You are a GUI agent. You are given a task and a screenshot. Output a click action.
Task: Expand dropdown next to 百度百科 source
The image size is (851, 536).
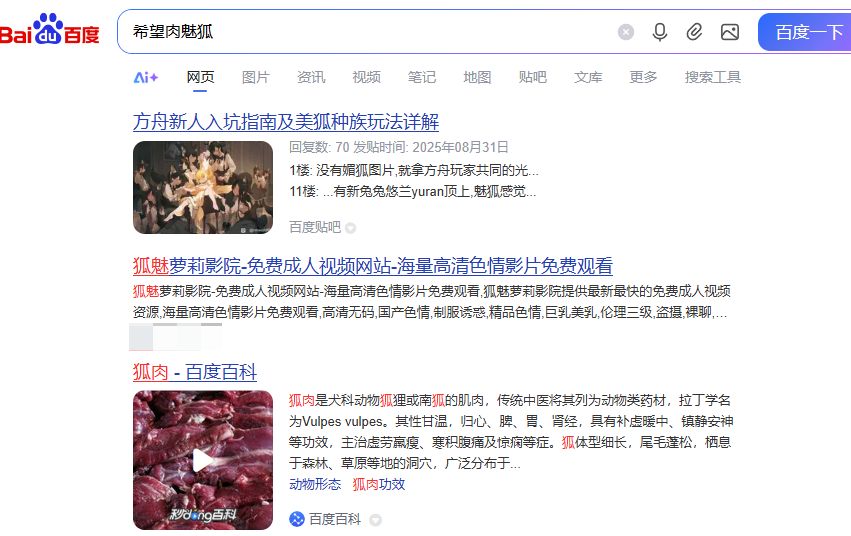(375, 520)
